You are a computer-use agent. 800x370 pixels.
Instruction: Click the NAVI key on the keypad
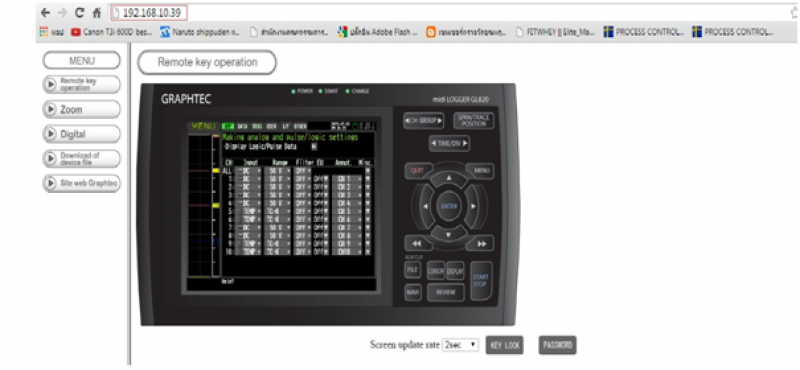click(x=413, y=292)
